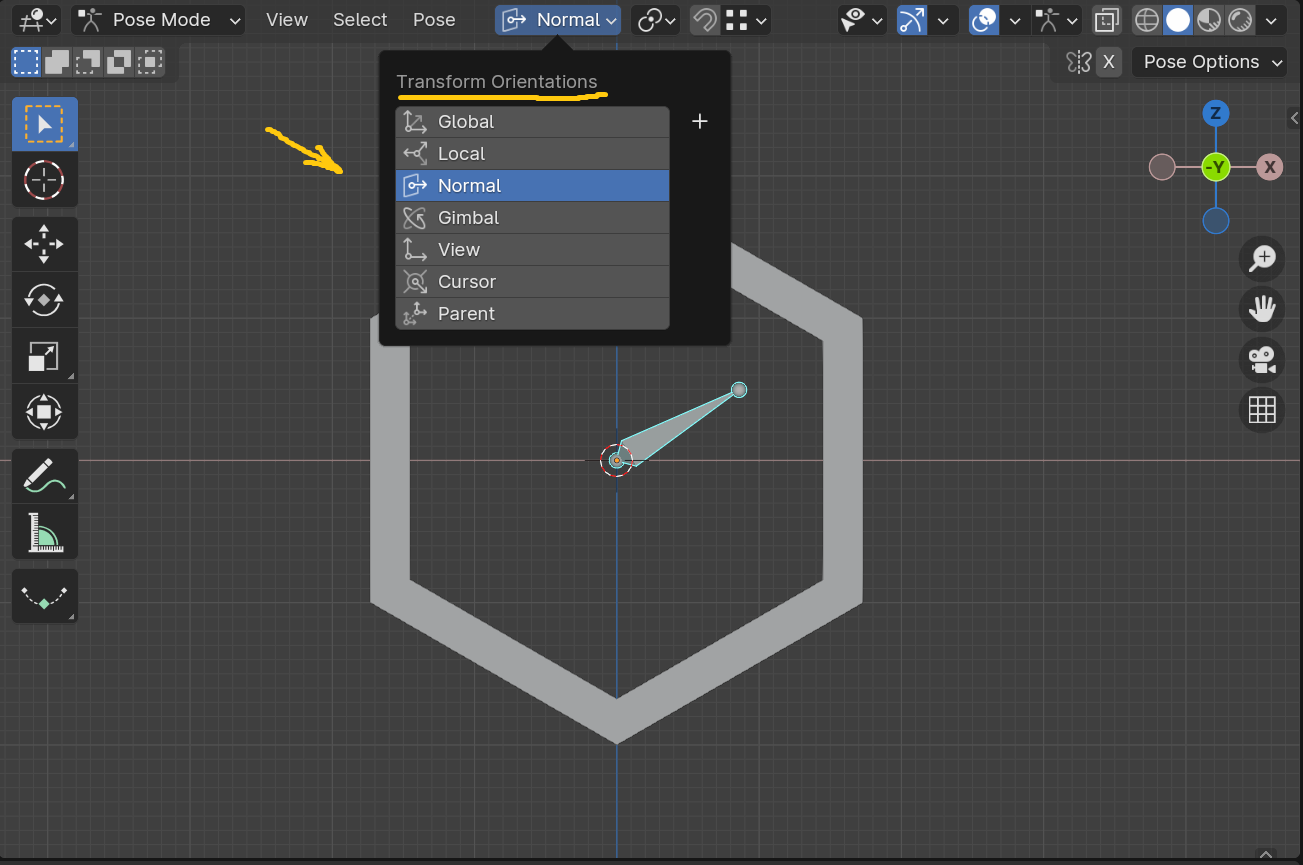Expand the gizmo settings dropdown arrow
1303x865 pixels.
click(942, 20)
